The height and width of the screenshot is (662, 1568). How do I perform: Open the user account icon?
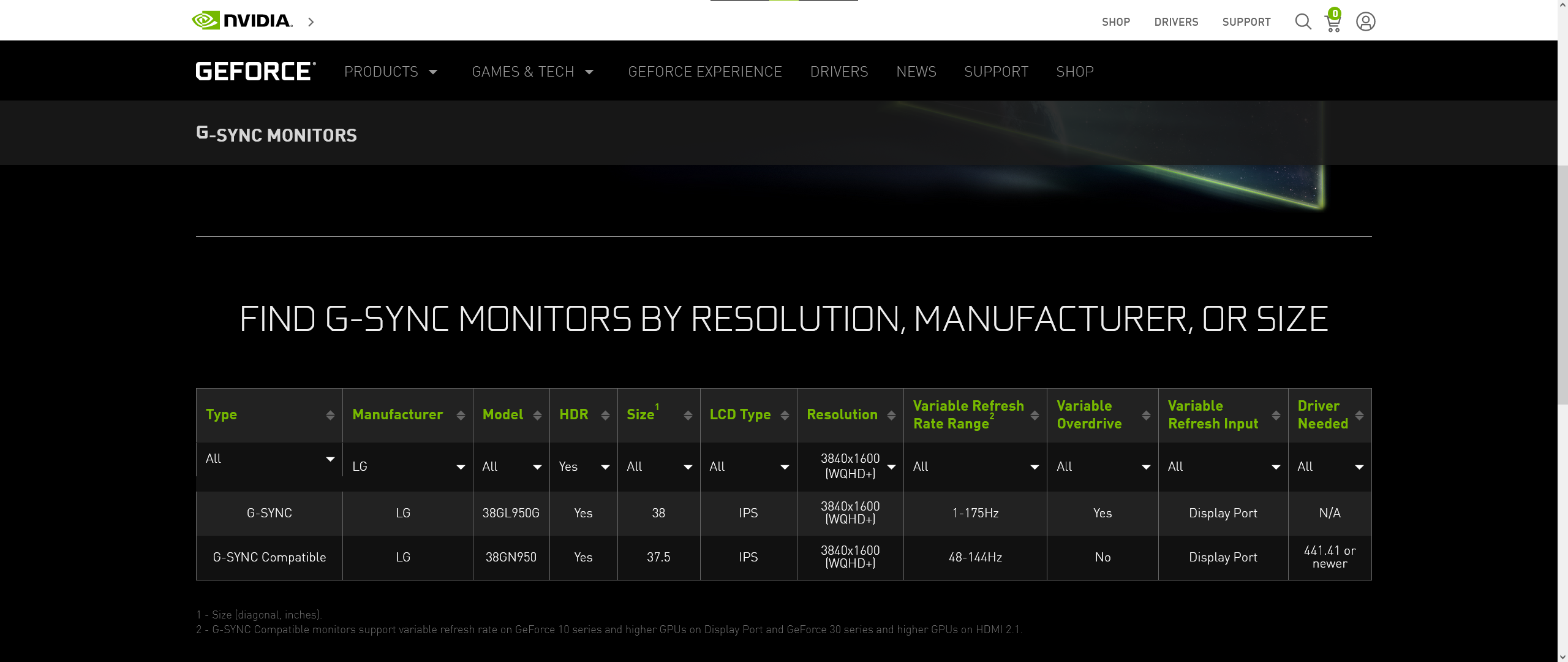1365,21
